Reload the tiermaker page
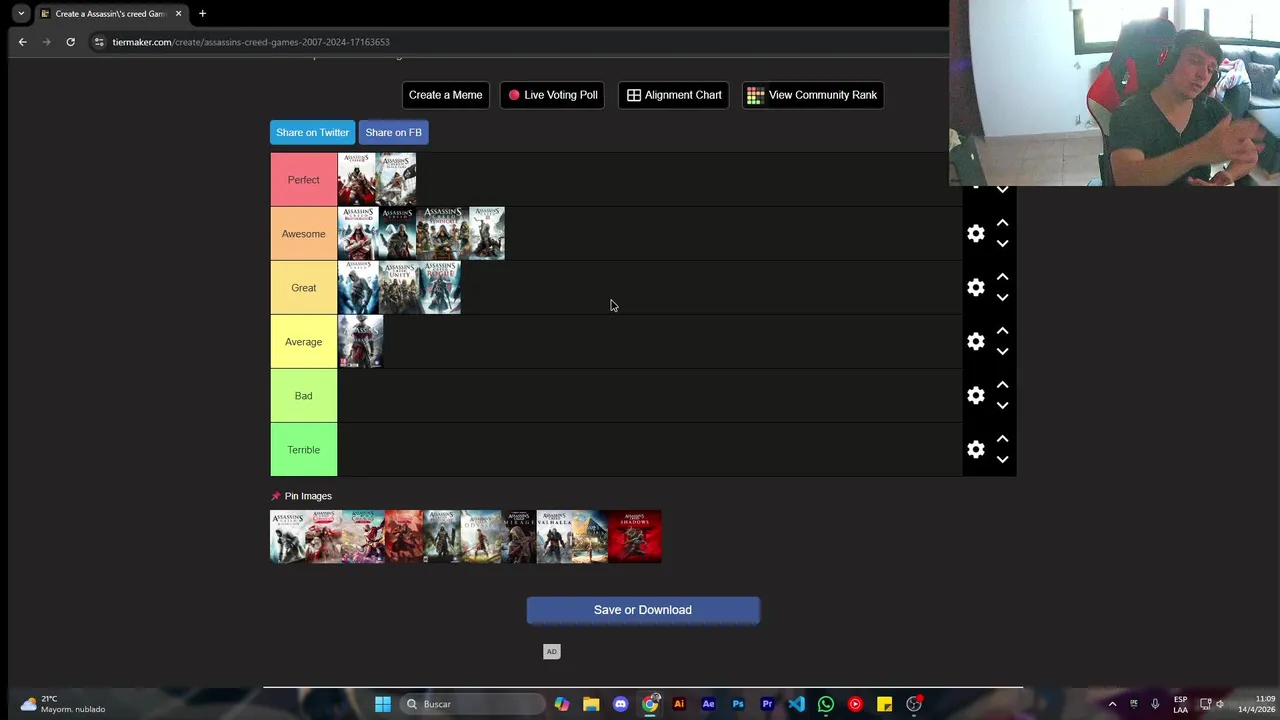 pyautogui.click(x=70, y=42)
